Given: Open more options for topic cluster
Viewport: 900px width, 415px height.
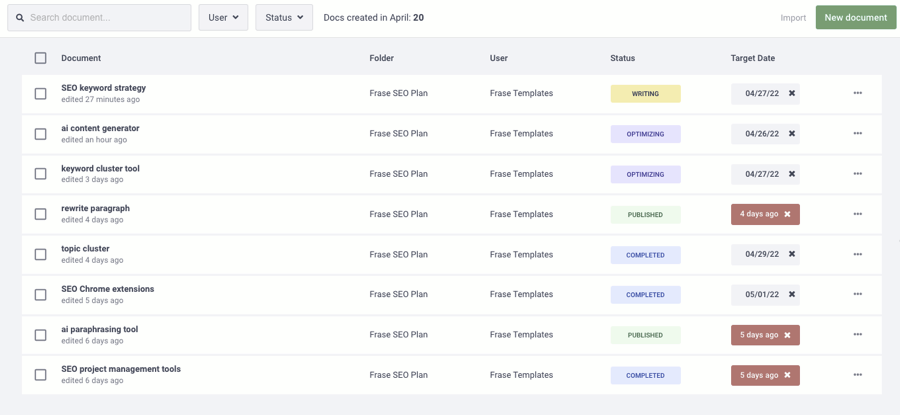Looking at the screenshot, I should pyautogui.click(x=857, y=254).
